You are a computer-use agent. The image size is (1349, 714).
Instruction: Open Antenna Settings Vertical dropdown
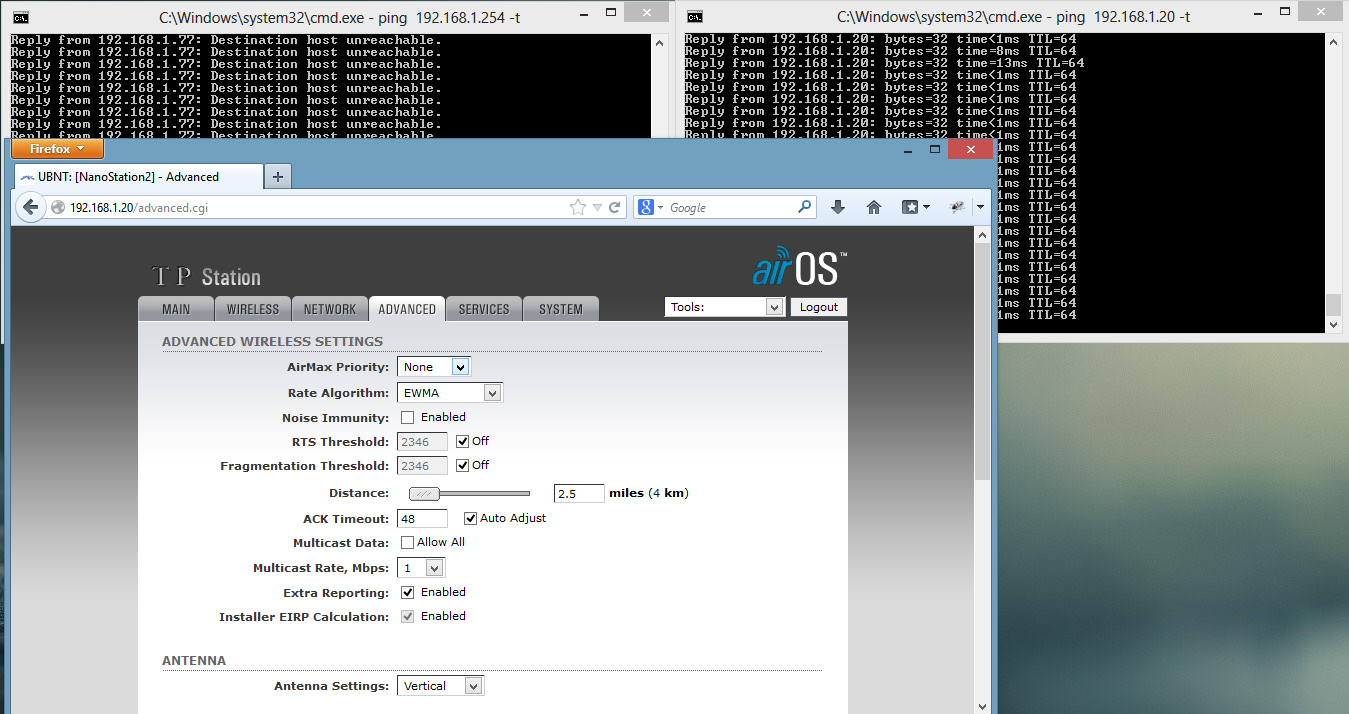coord(441,686)
